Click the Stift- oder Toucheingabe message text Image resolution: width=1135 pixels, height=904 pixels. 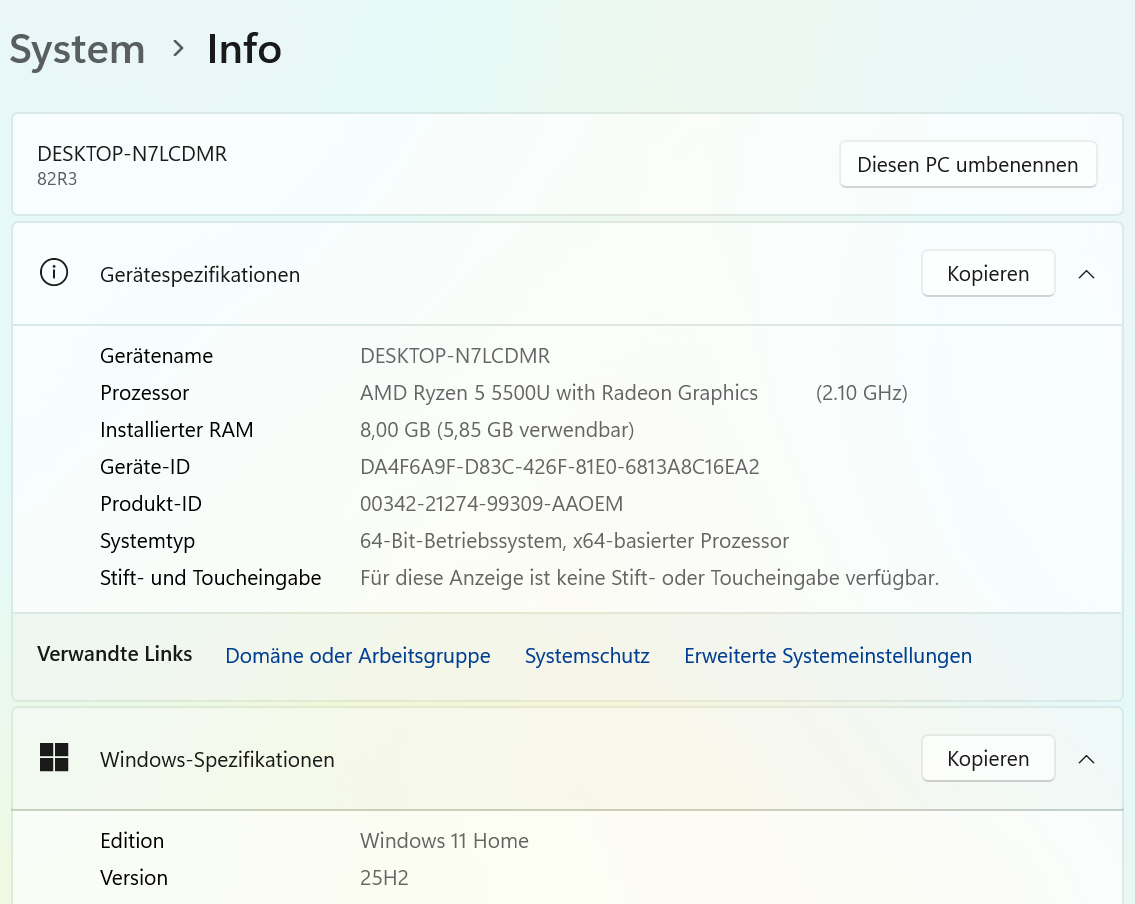[649, 578]
